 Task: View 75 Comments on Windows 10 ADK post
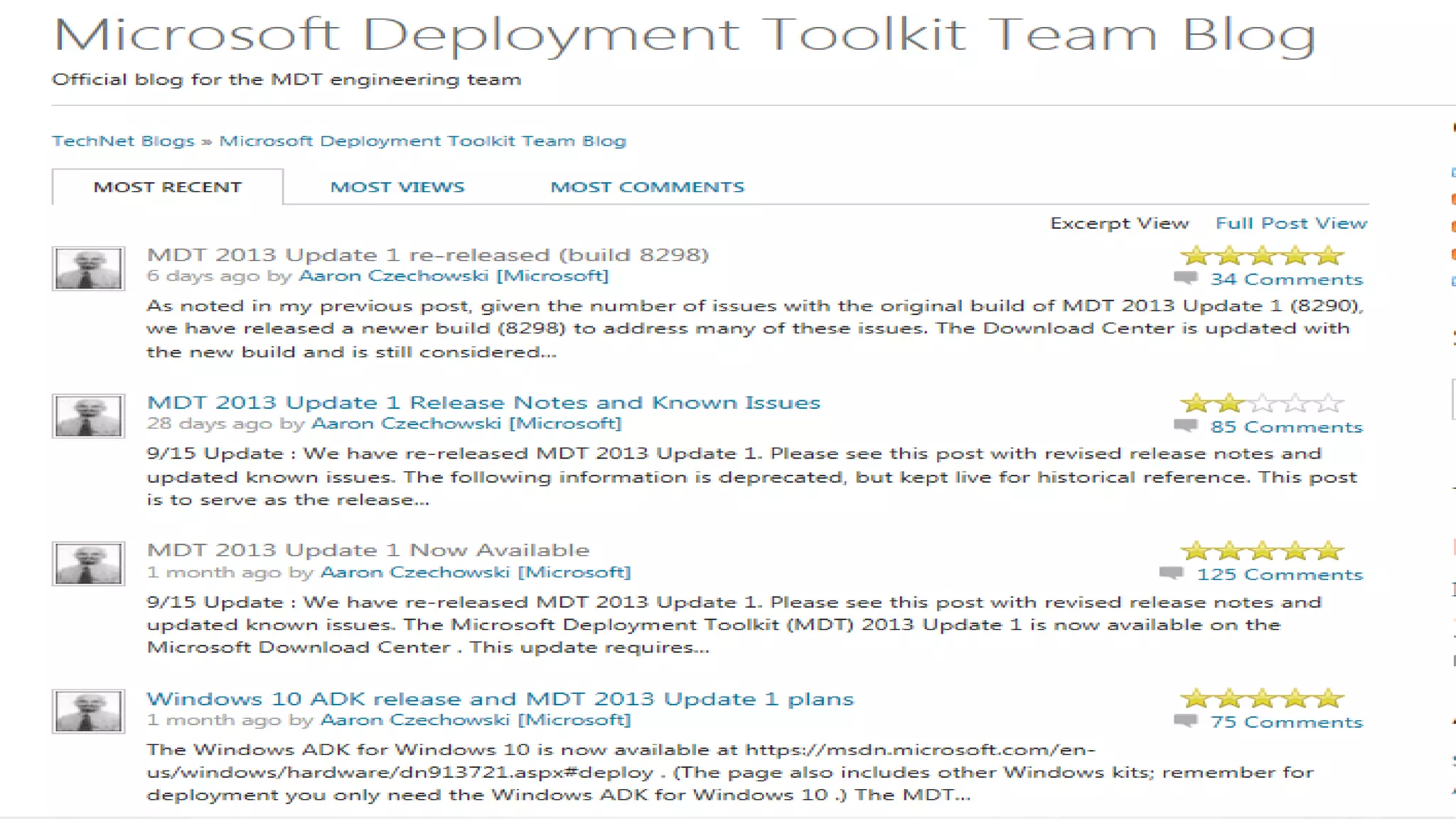(1287, 722)
